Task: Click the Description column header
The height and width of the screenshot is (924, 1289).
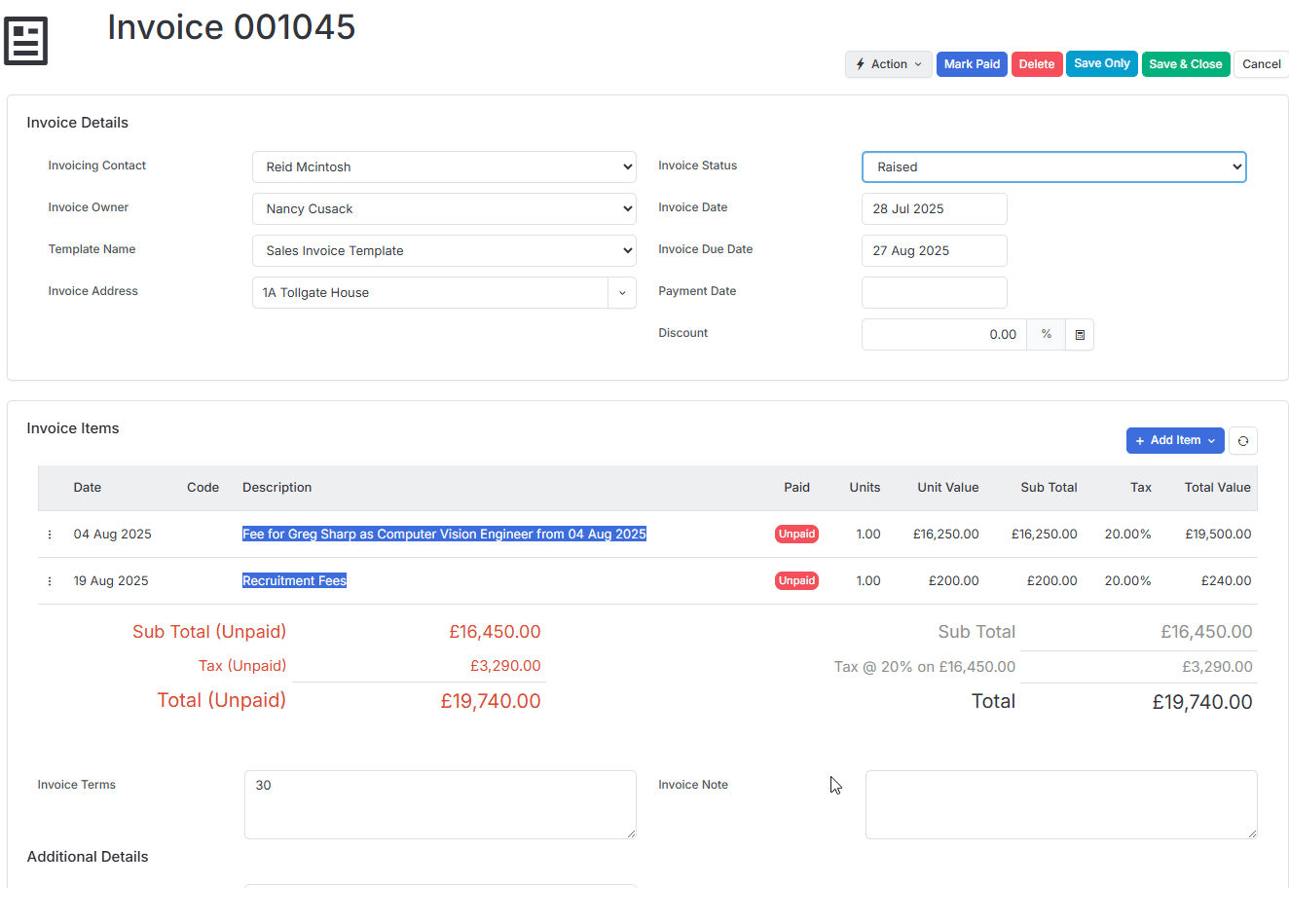Action: (277, 488)
